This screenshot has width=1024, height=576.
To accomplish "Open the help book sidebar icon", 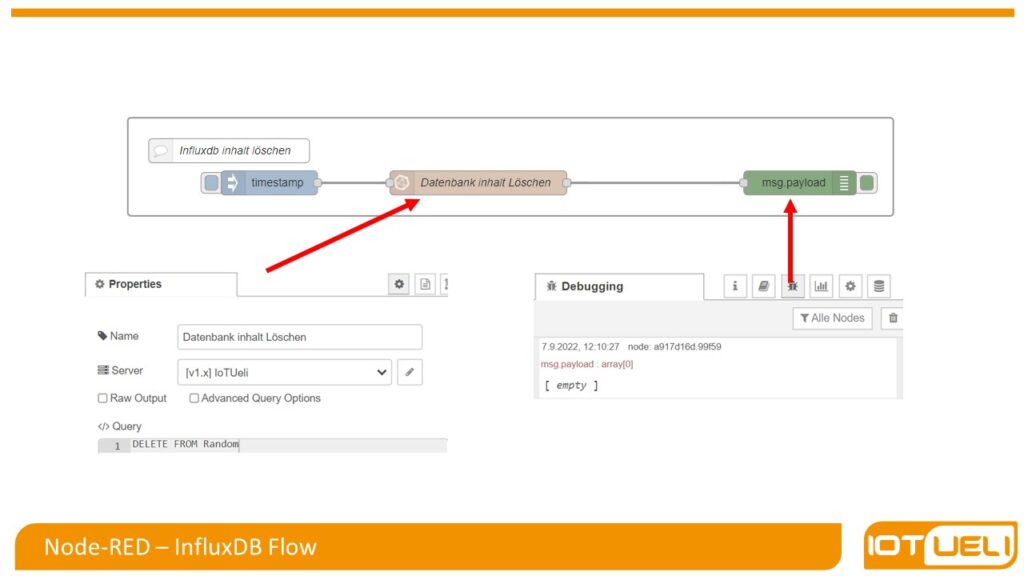I will [764, 287].
